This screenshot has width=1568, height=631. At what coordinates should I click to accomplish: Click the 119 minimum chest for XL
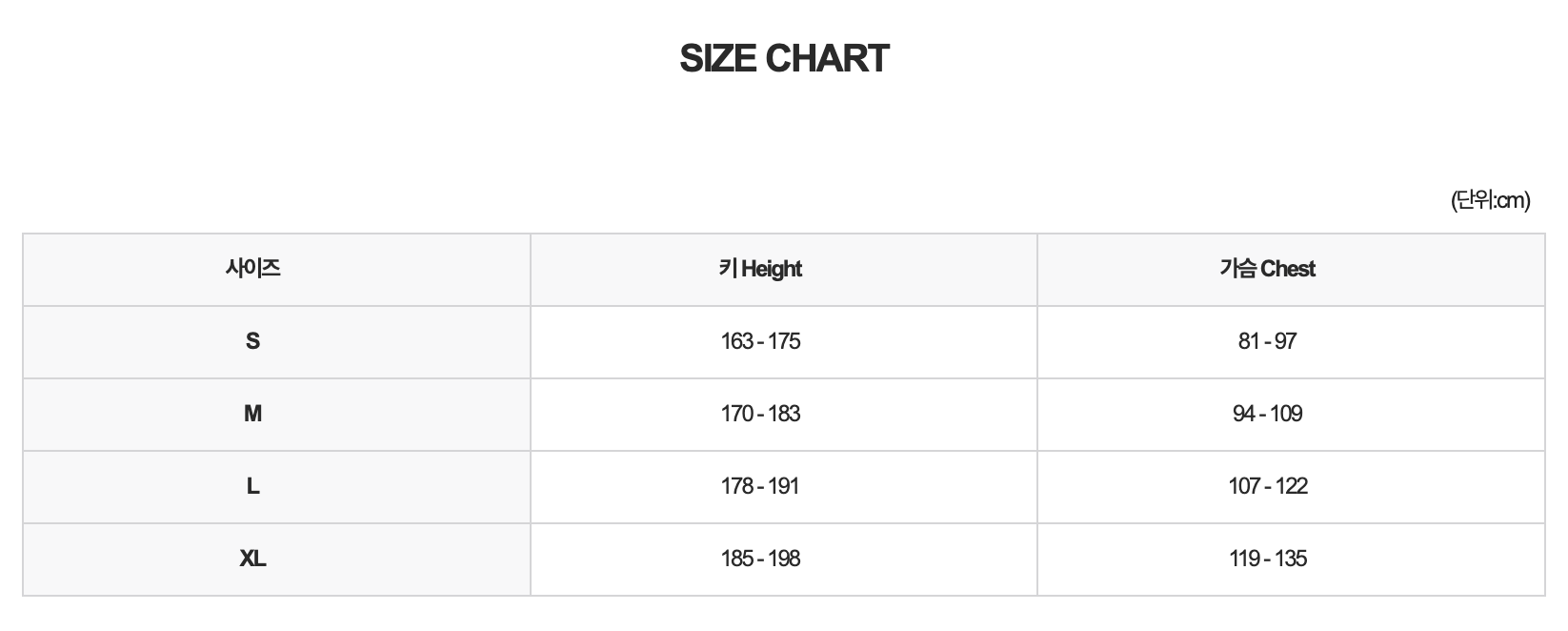tap(1244, 559)
